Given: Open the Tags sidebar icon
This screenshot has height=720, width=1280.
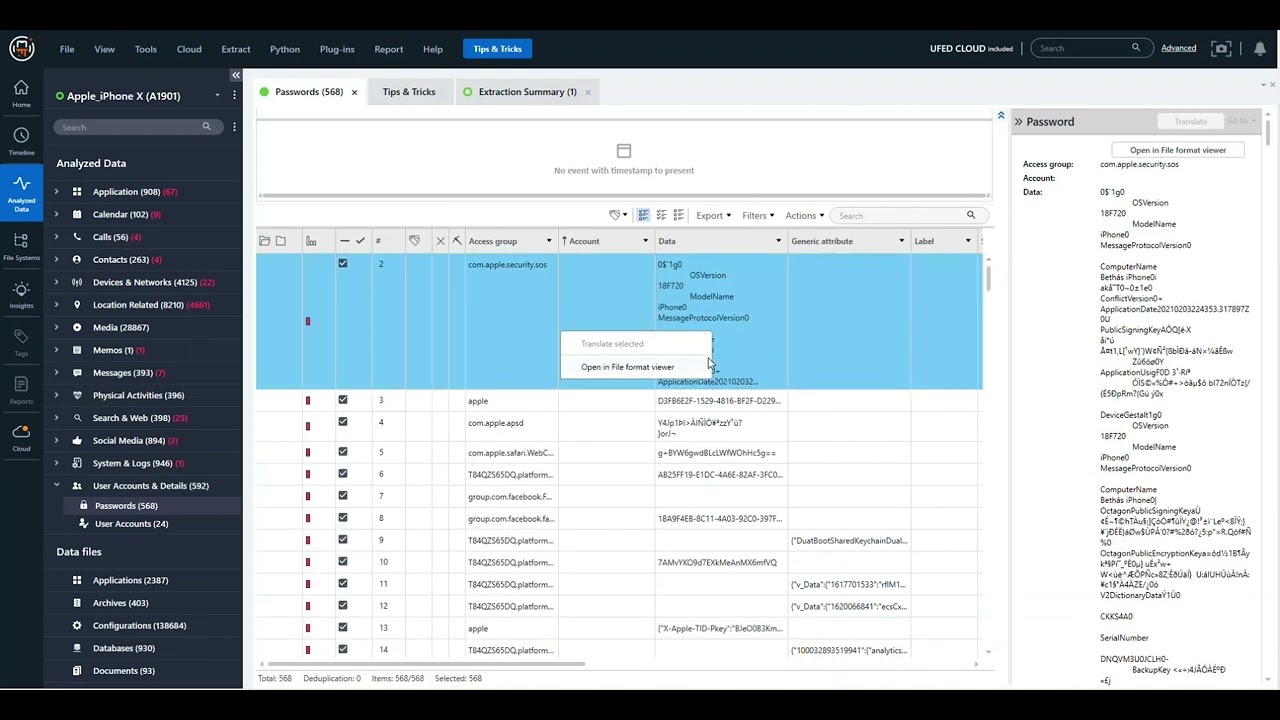Looking at the screenshot, I should coord(21,342).
